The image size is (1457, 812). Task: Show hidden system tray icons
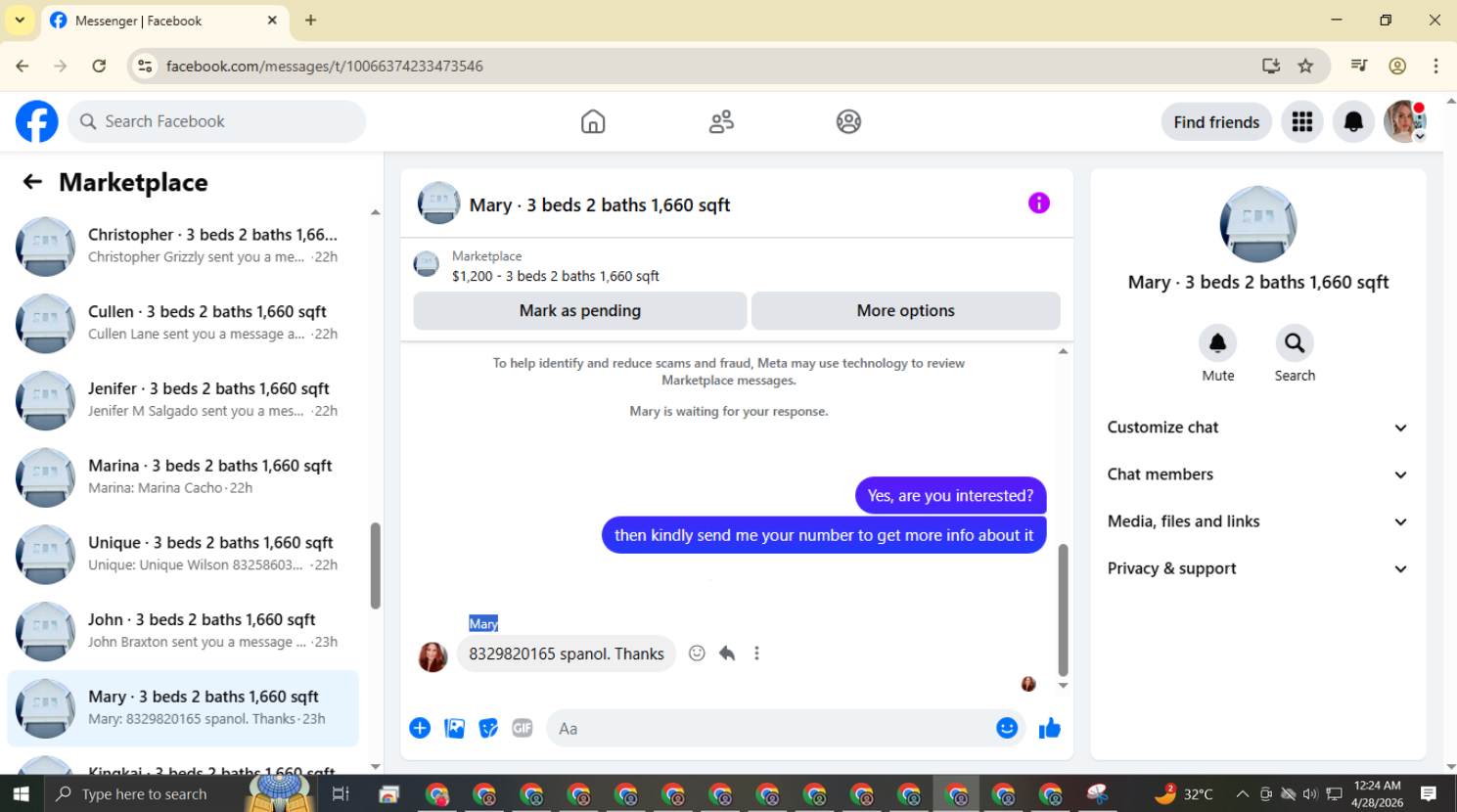(1242, 793)
